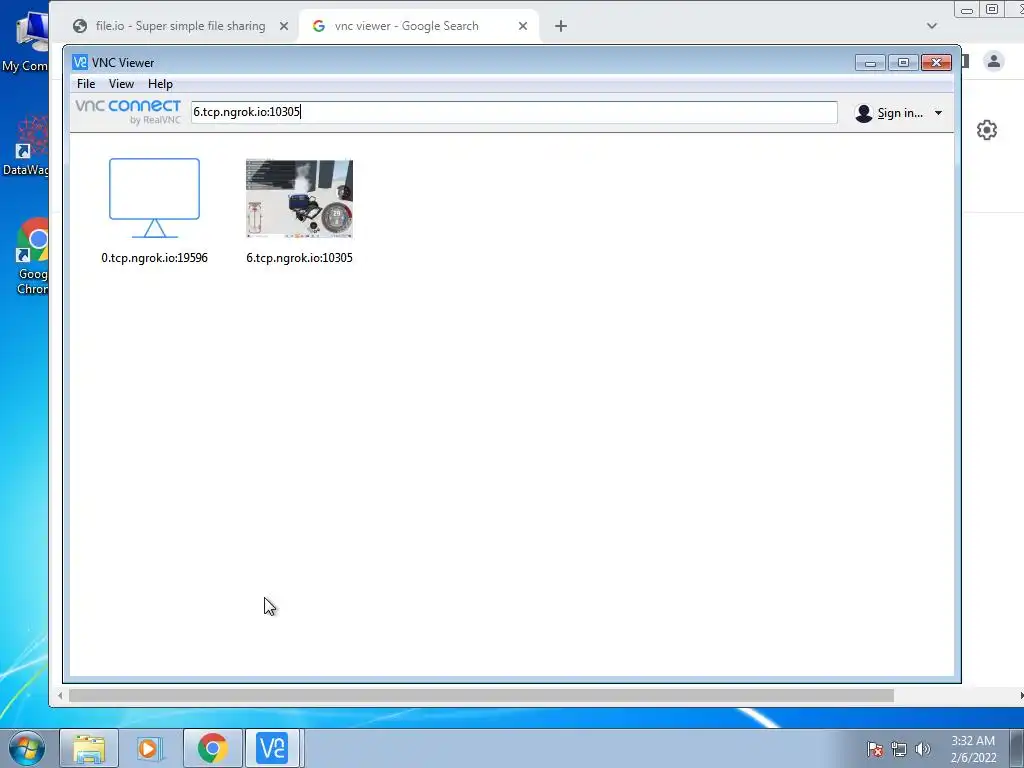Viewport: 1024px width, 768px height.
Task: Close the VNC Viewer window
Action: 936,63
